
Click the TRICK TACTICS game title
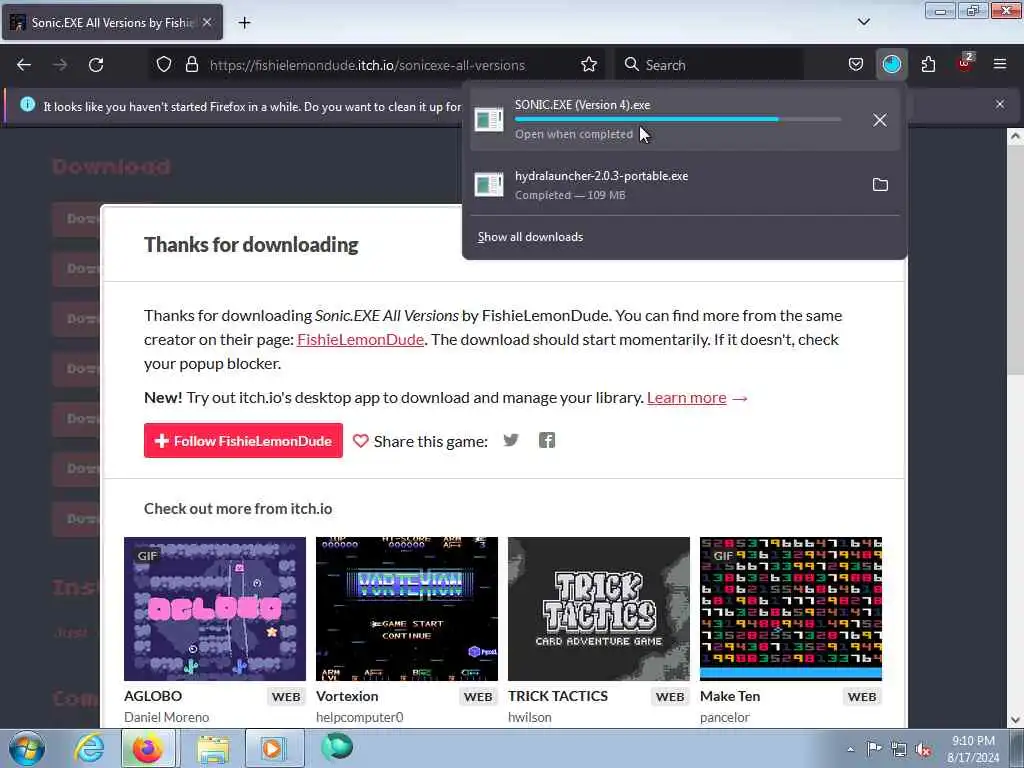click(x=558, y=696)
